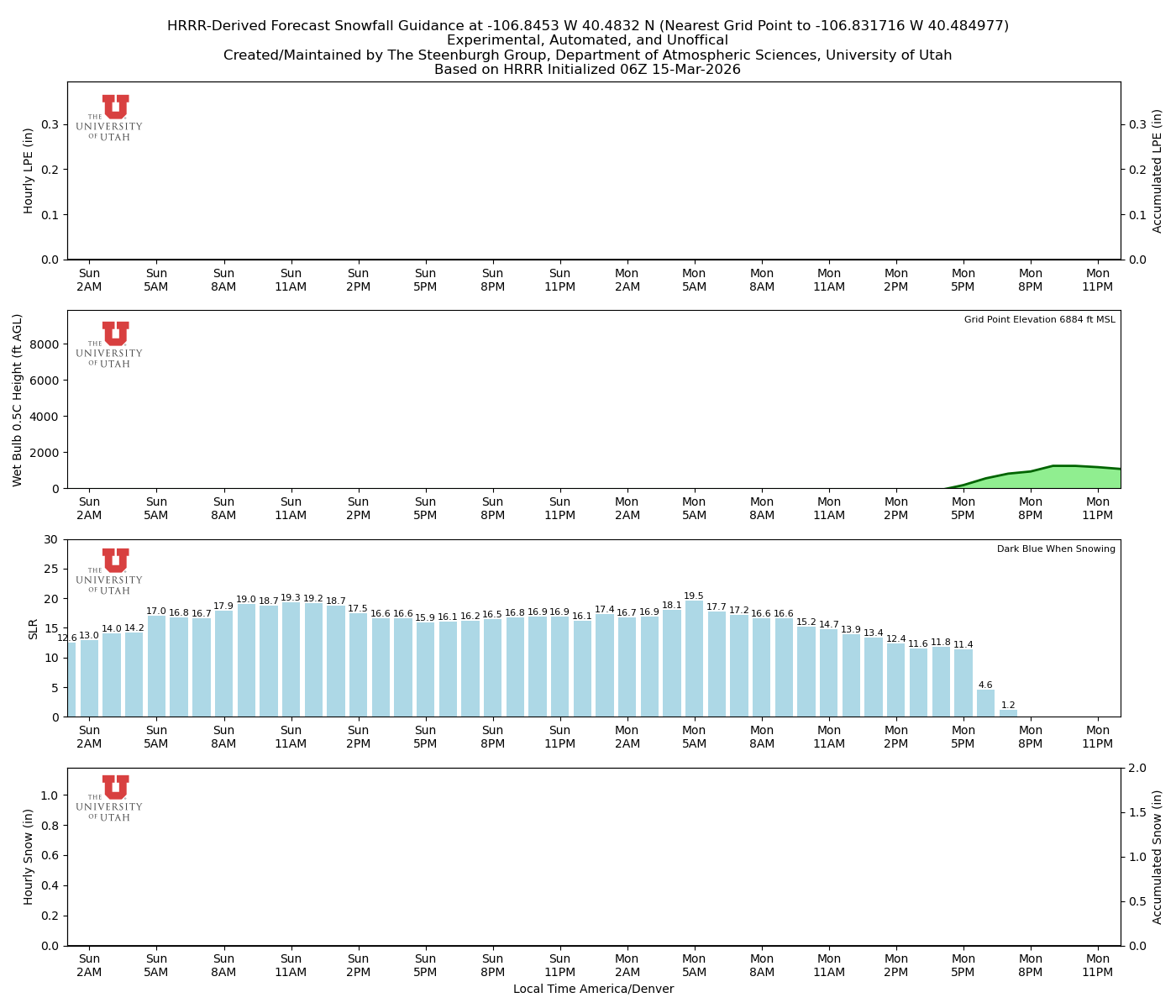Click the 'Grid Point Elevation 6884 ft MSL' annotation
Screen dimensions: 1176x1008
tap(1039, 320)
